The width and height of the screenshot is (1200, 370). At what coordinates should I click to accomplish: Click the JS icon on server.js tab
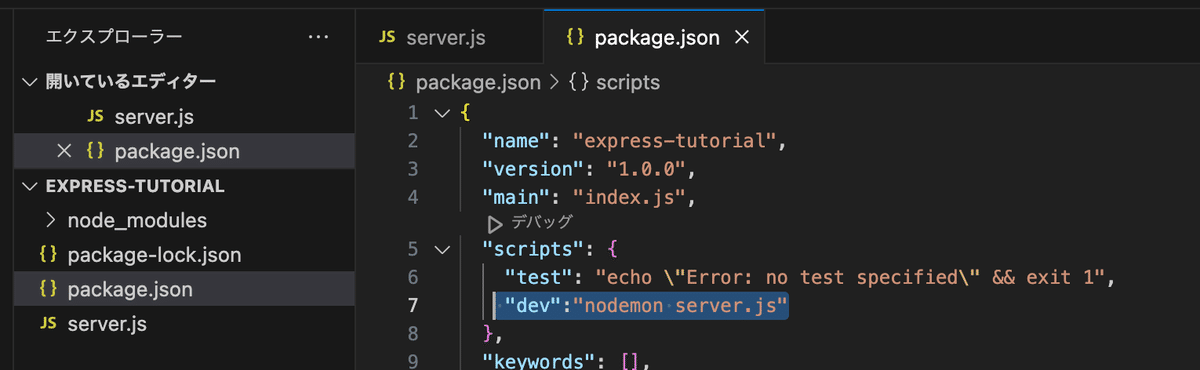(x=388, y=38)
